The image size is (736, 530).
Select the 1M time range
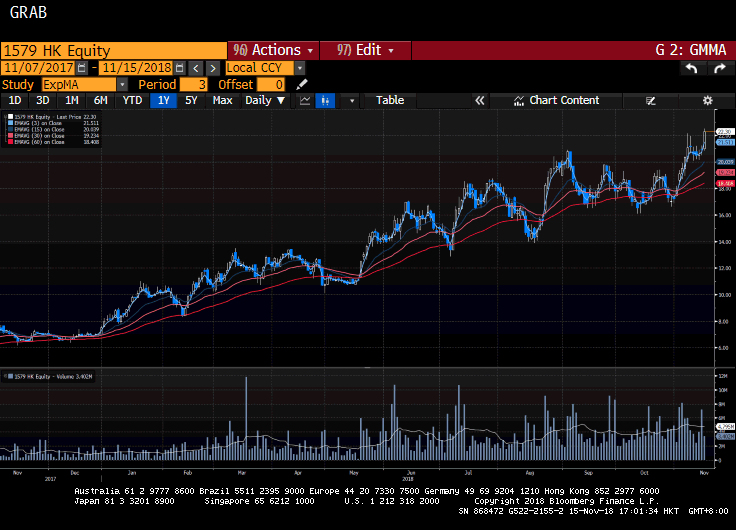tap(71, 100)
